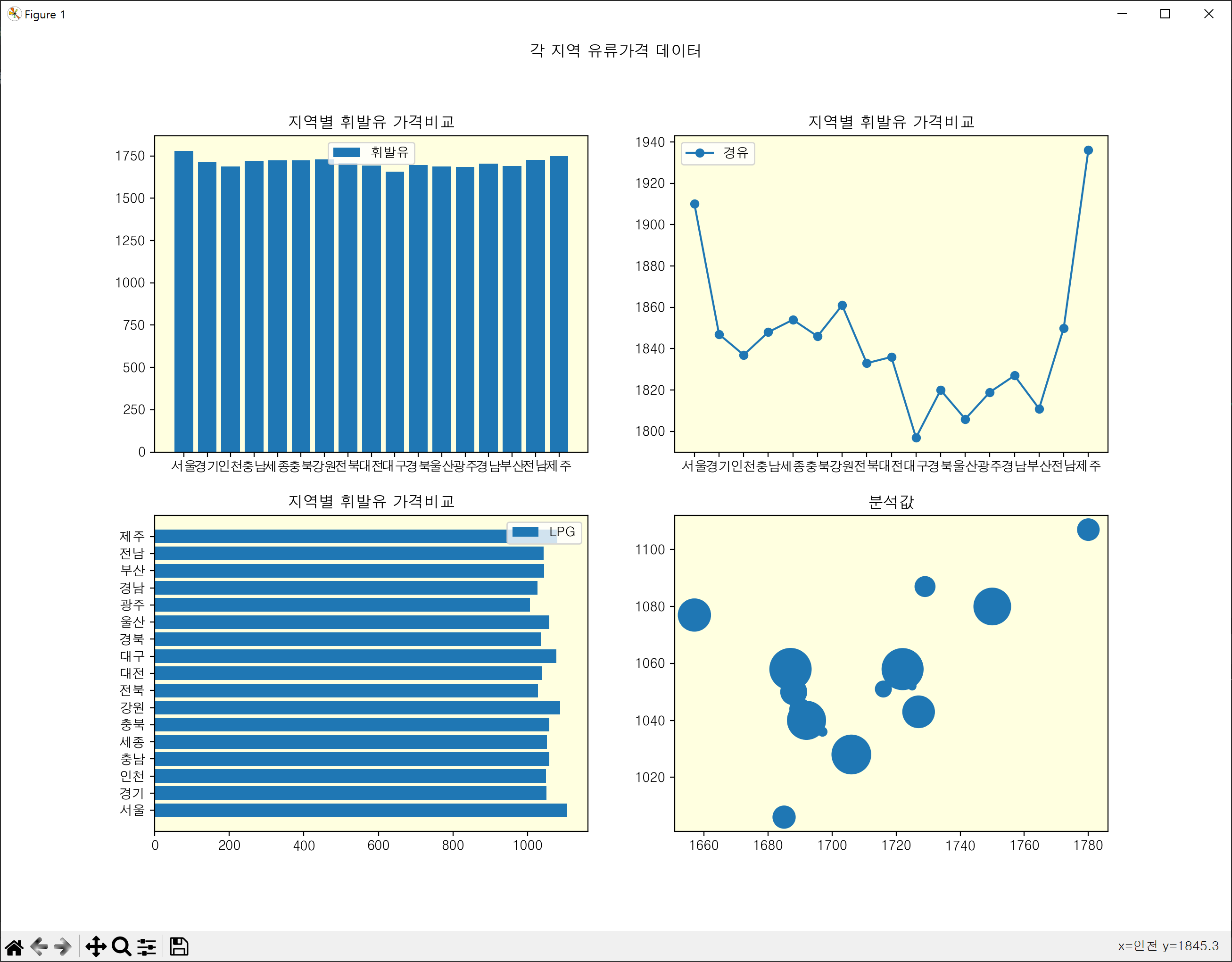Minimize the Figure 1 window
1232x962 pixels.
[1122, 14]
